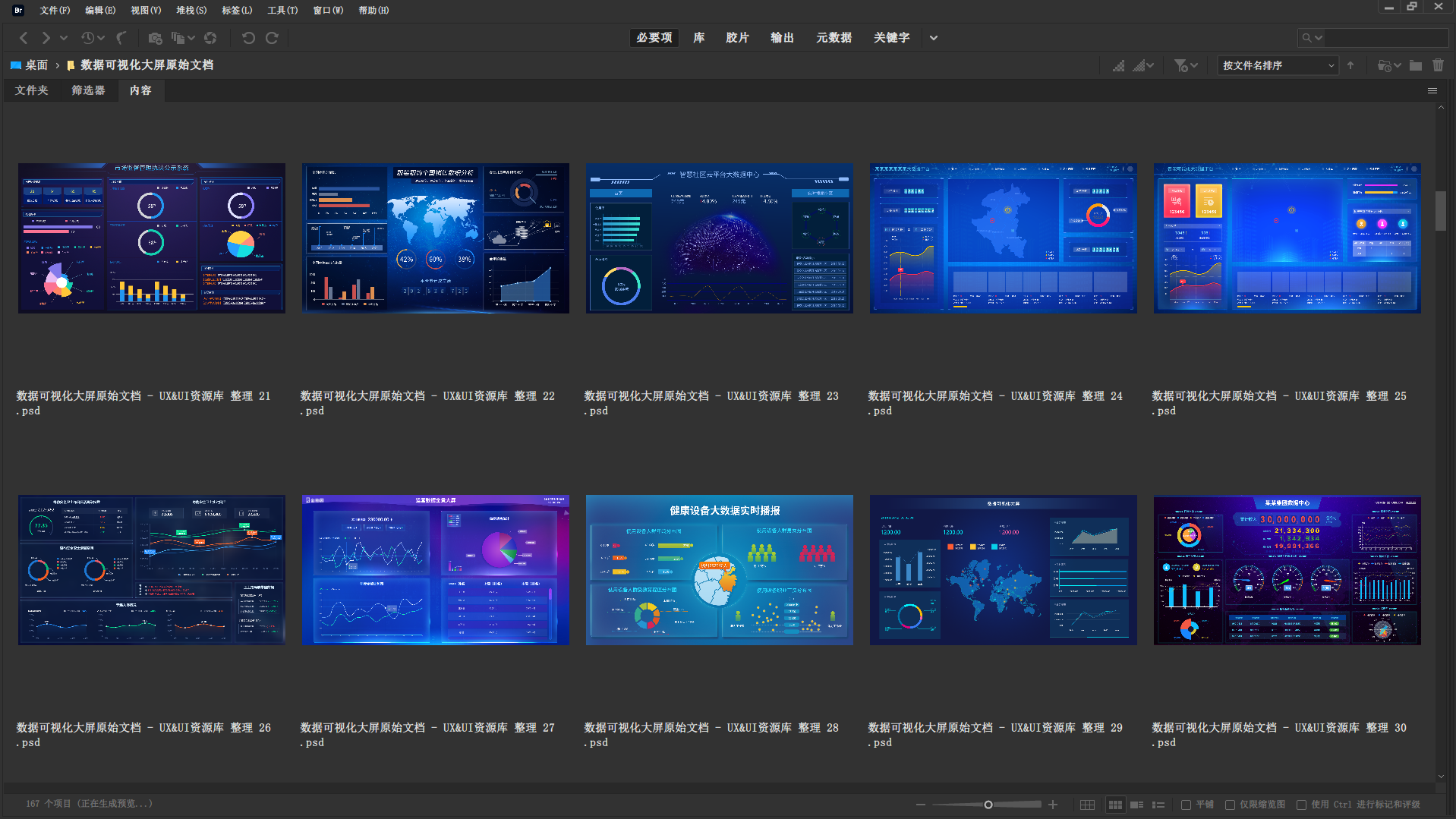The width and height of the screenshot is (1456, 819).
Task: Click in the search input field
Action: tap(1386, 38)
